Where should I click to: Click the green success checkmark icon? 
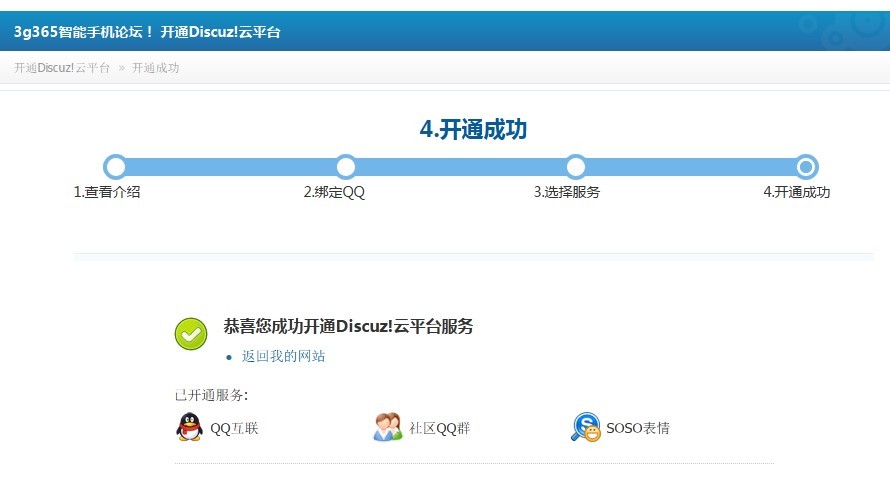(x=191, y=334)
